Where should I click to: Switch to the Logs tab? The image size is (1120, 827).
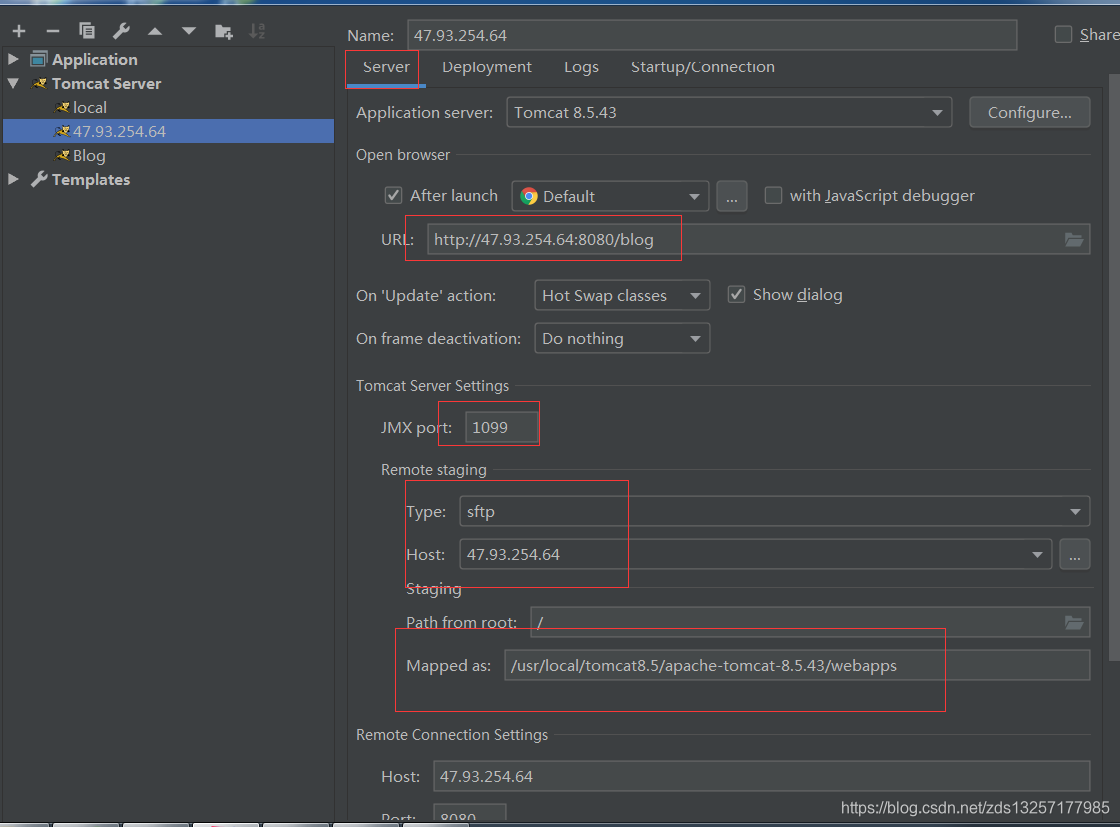click(581, 67)
